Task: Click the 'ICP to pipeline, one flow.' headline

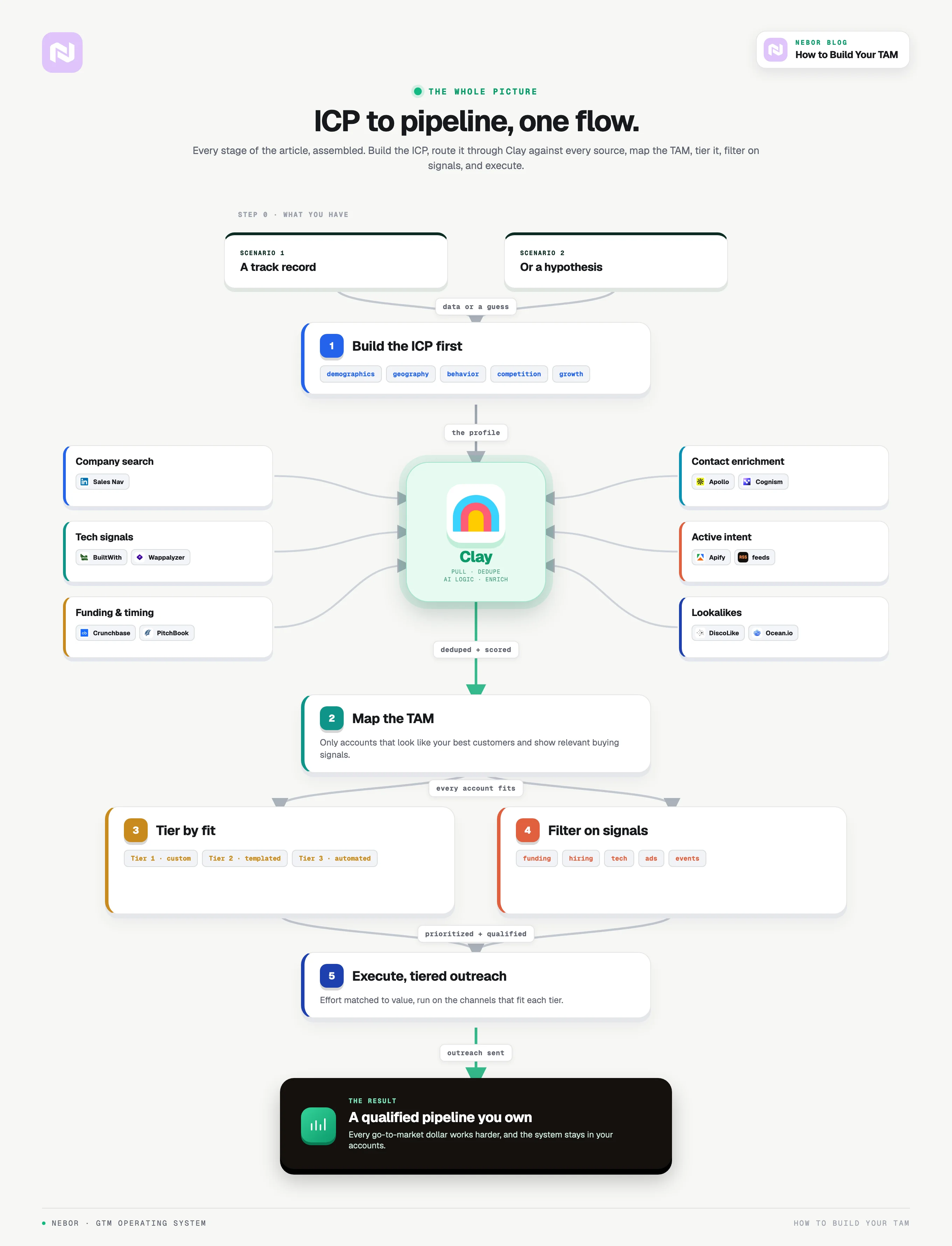Action: [476, 121]
